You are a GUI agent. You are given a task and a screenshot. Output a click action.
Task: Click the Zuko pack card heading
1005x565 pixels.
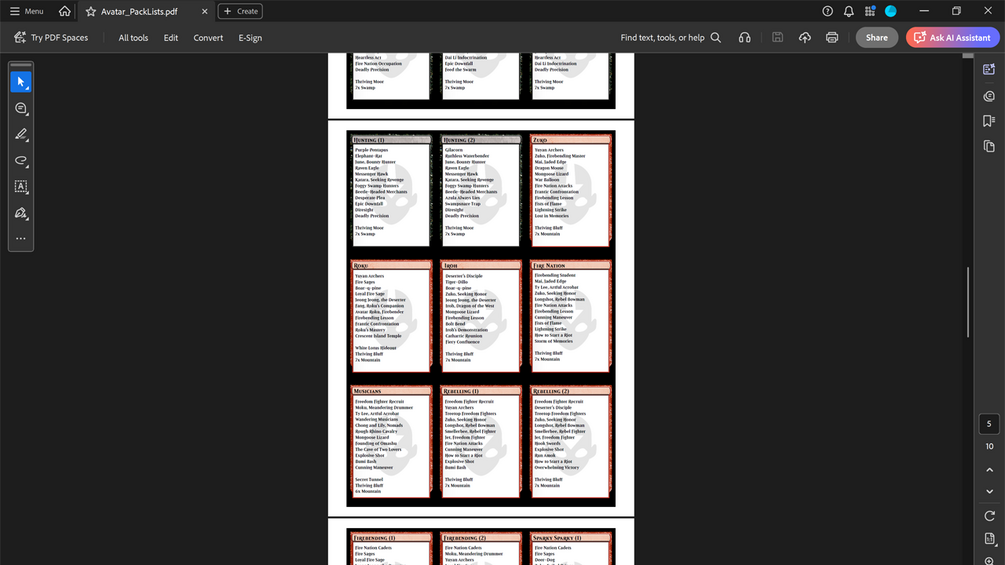coord(540,140)
